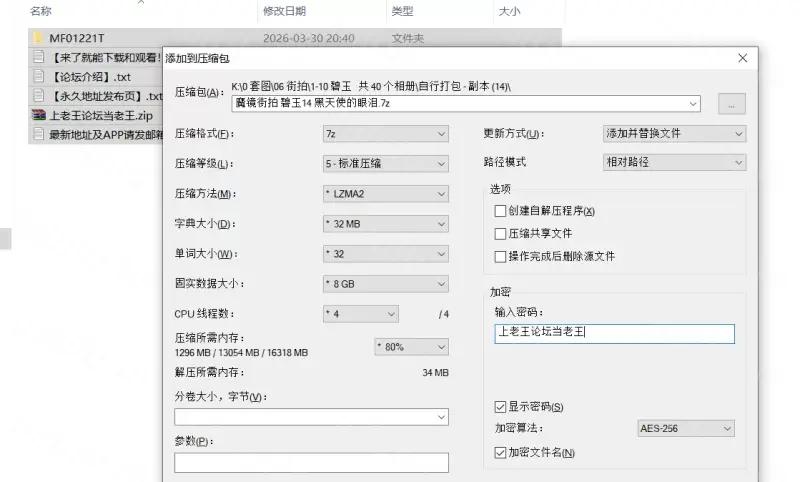
Task: Disable the 加密文件名 checkbox
Action: (x=501, y=453)
